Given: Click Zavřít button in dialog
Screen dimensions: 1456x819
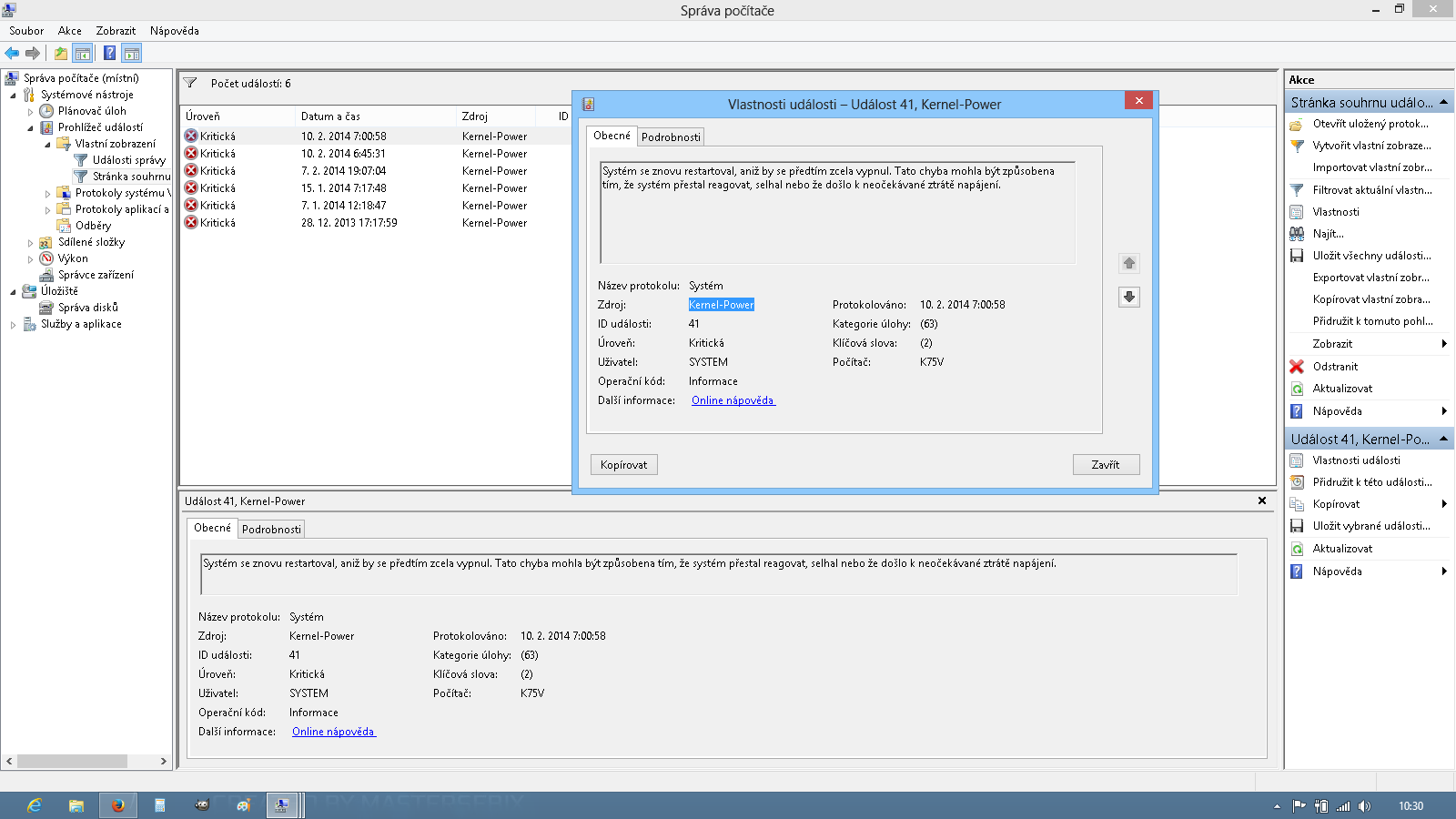Looking at the screenshot, I should click(1106, 465).
